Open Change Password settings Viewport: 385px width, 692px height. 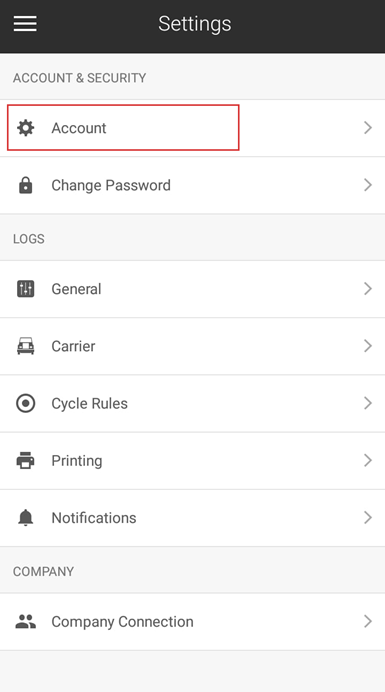pos(111,185)
